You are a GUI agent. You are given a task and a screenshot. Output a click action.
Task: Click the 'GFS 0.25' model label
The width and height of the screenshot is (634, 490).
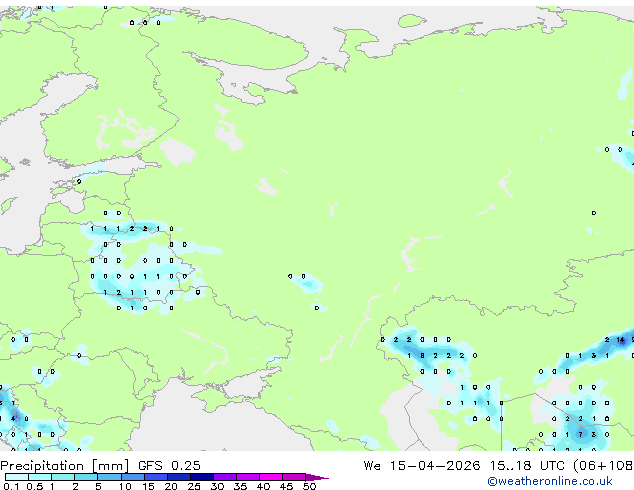pos(169,466)
